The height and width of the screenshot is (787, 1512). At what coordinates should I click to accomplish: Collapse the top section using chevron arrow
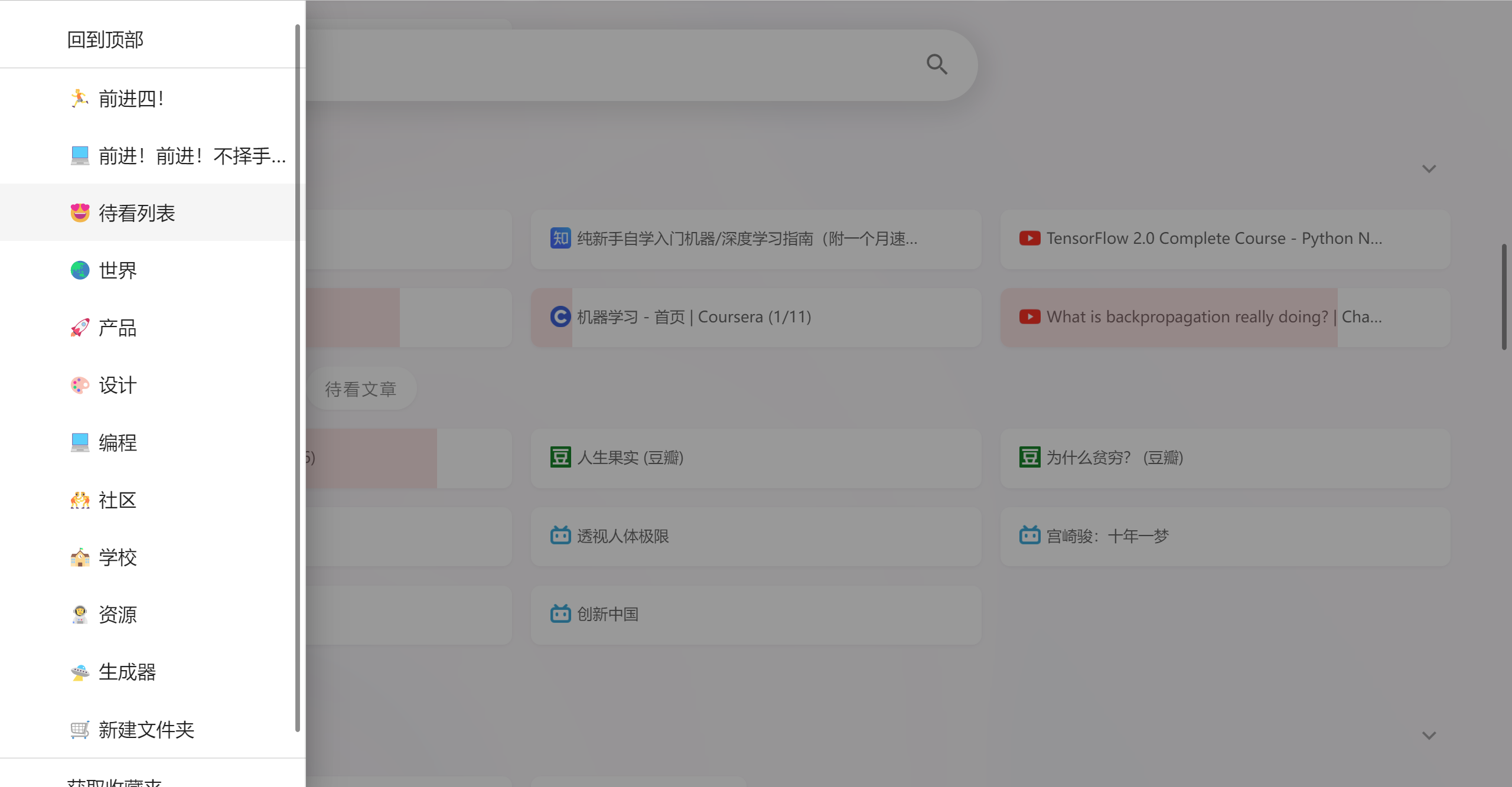1429,169
